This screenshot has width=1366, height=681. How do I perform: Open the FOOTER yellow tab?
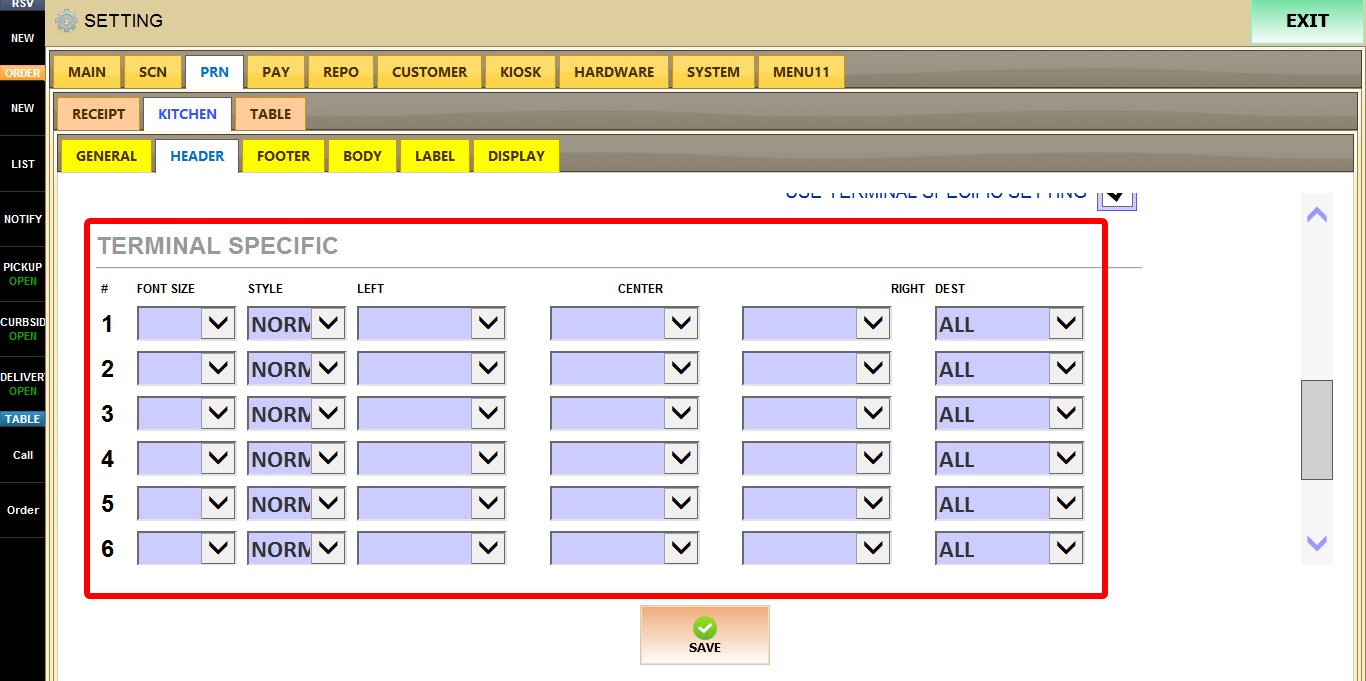[x=283, y=156]
